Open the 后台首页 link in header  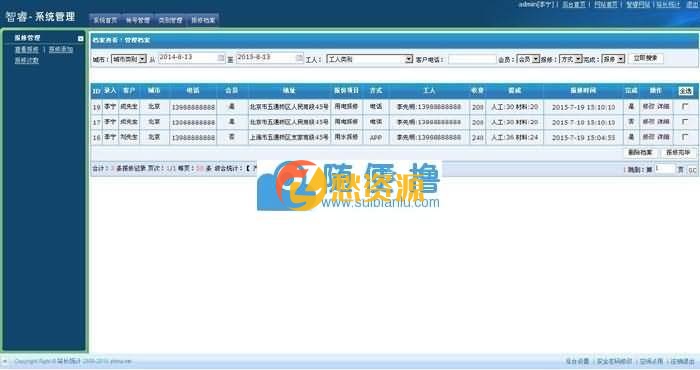(x=574, y=4)
